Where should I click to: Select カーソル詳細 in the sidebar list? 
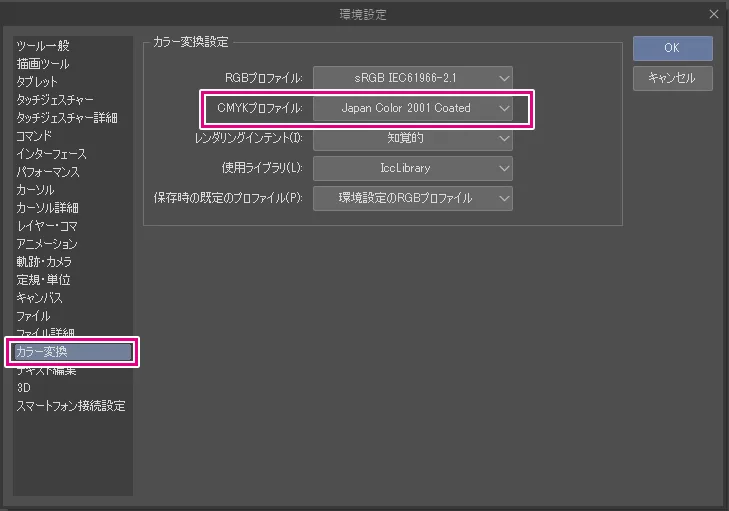click(x=47, y=208)
